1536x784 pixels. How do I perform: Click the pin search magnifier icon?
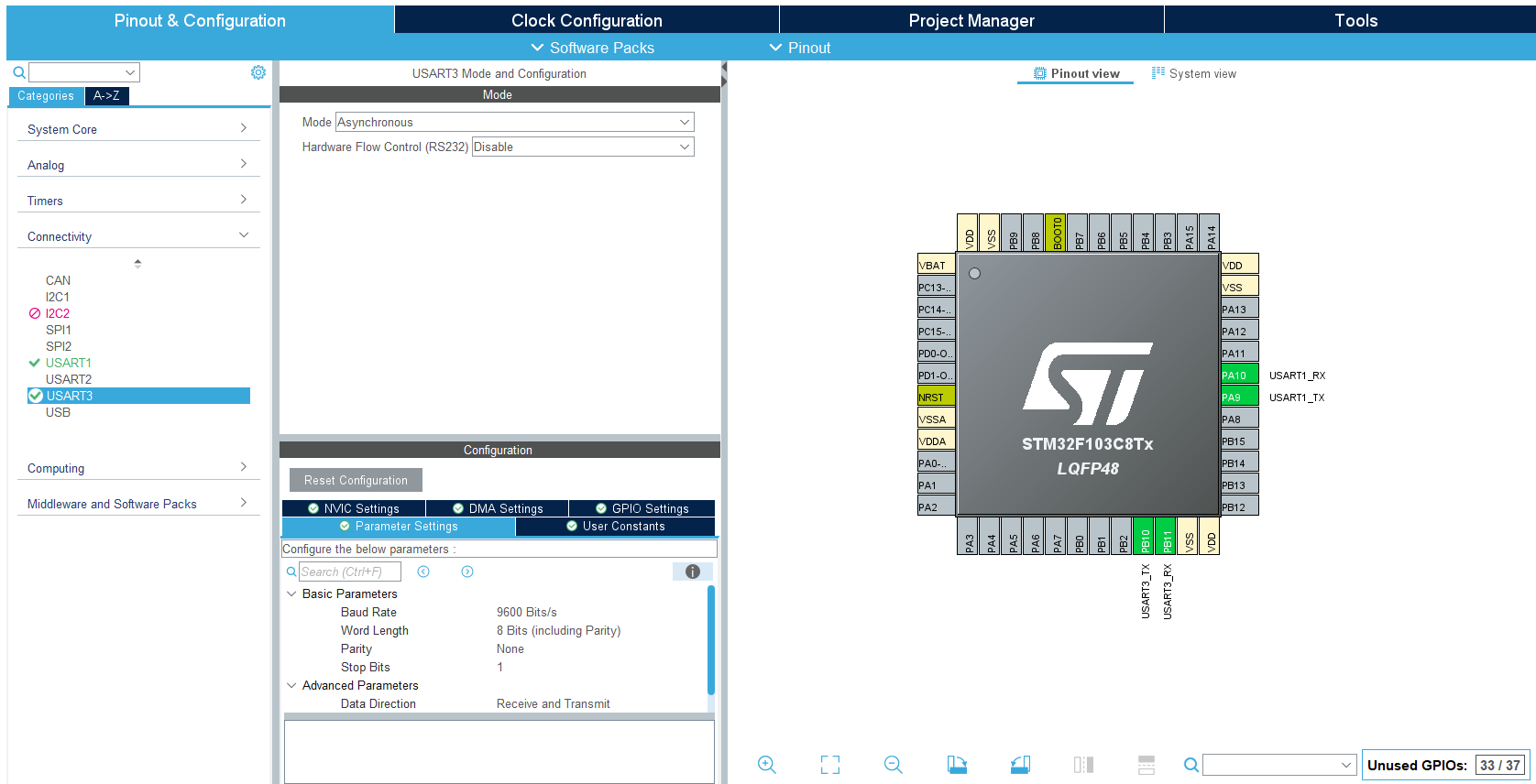tap(1191, 765)
